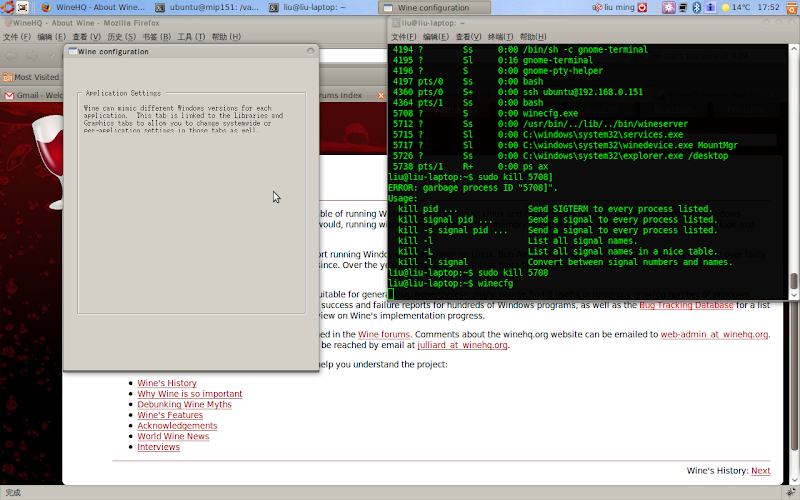The width and height of the screenshot is (800, 500).
Task: Switch to the Gmail tab in Firefox
Action: click(x=33, y=95)
